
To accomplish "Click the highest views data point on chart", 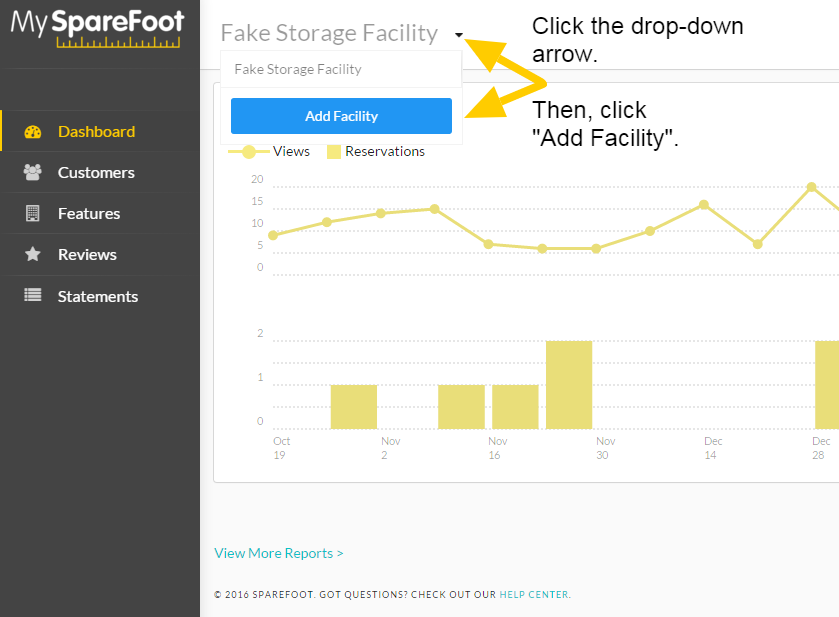I will (x=811, y=187).
